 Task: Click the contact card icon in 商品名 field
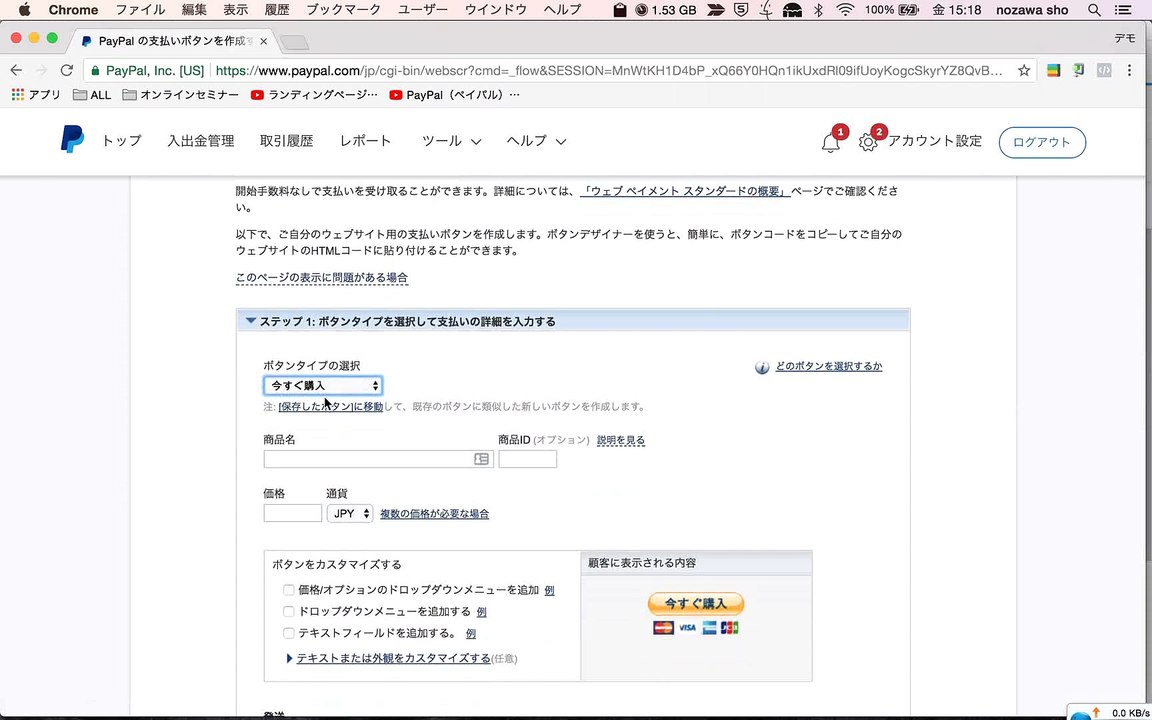click(x=481, y=459)
